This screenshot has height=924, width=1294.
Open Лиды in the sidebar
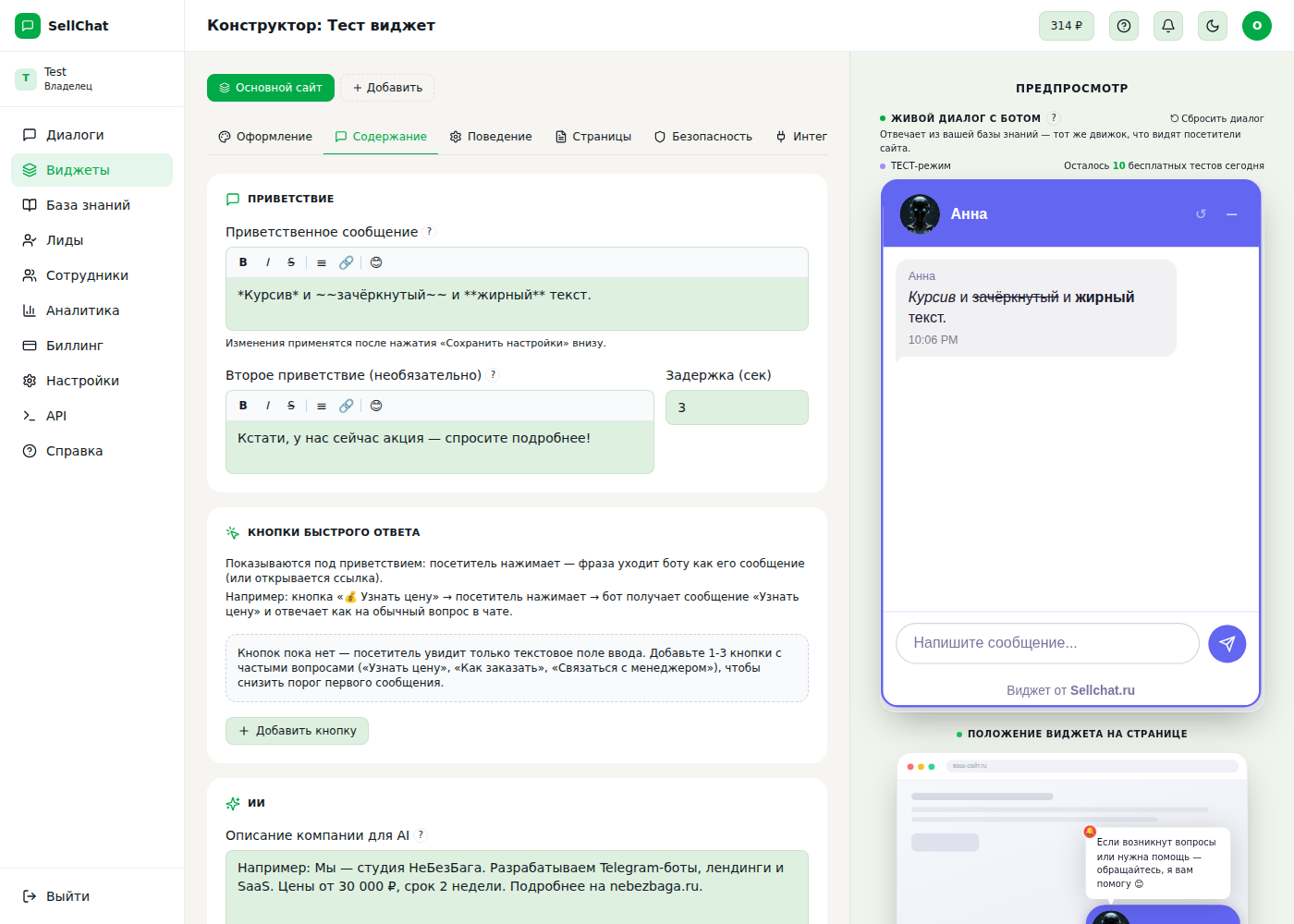point(92,240)
